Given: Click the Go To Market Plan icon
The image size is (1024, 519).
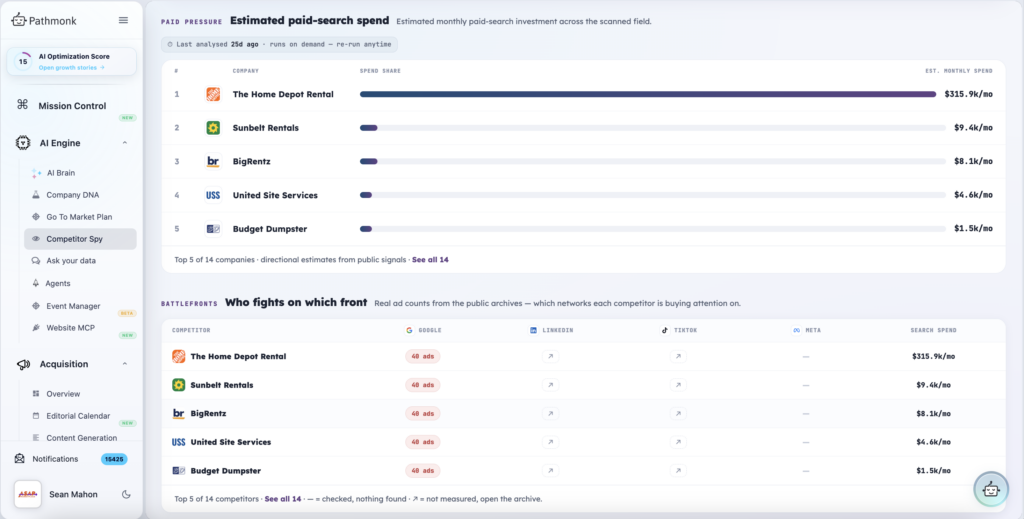Looking at the screenshot, I should point(36,217).
